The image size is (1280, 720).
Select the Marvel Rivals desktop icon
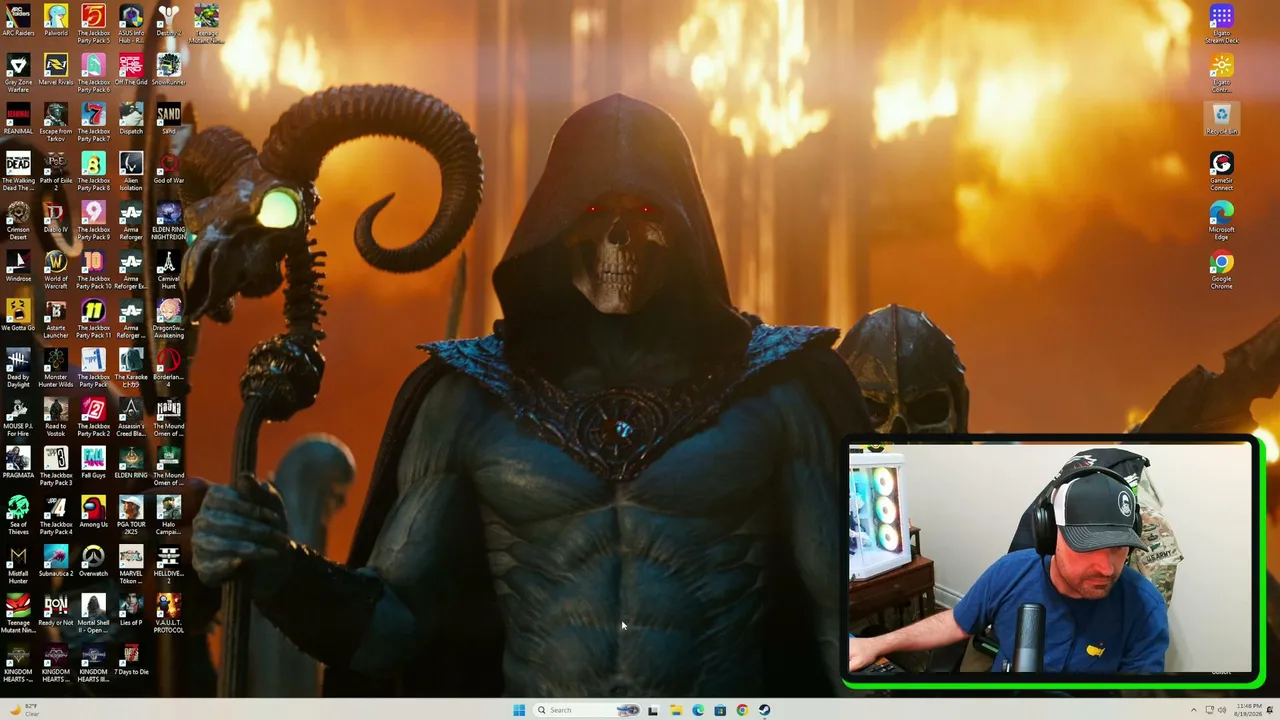pyautogui.click(x=56, y=69)
